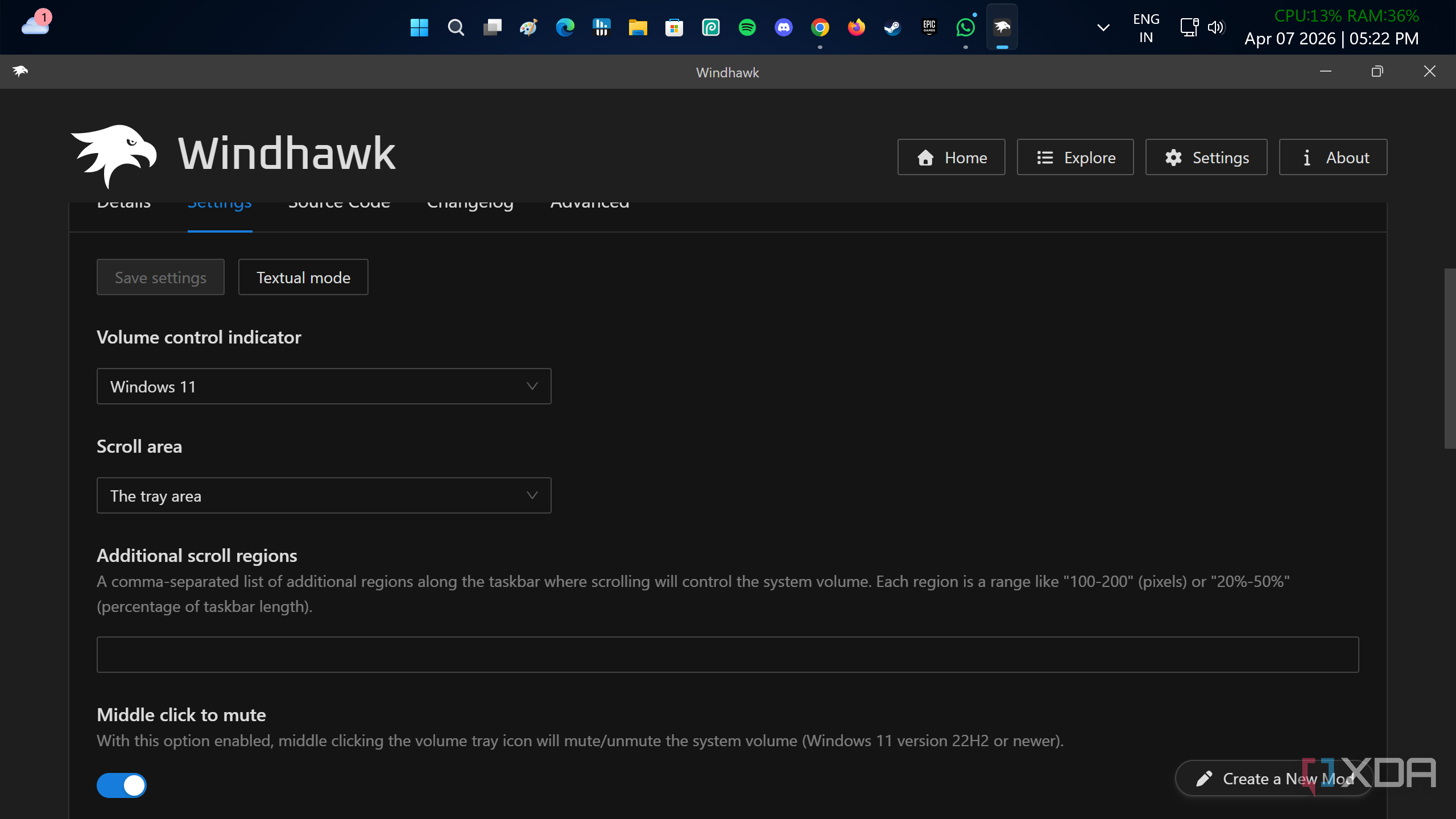Focus the Additional scroll regions text field
Image resolution: width=1456 pixels, height=819 pixels.
point(727,655)
